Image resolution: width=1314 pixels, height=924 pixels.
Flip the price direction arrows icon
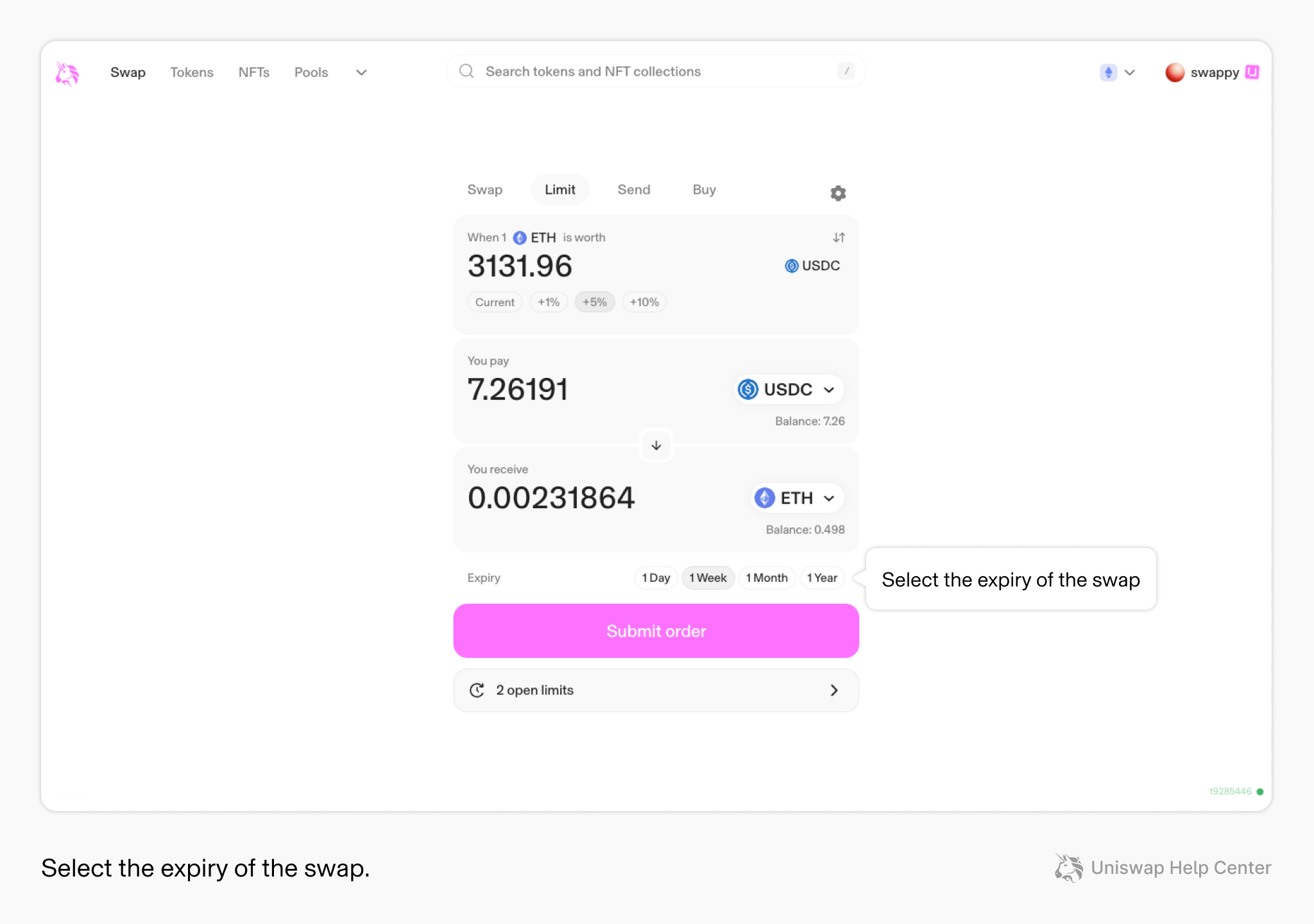[x=839, y=237]
